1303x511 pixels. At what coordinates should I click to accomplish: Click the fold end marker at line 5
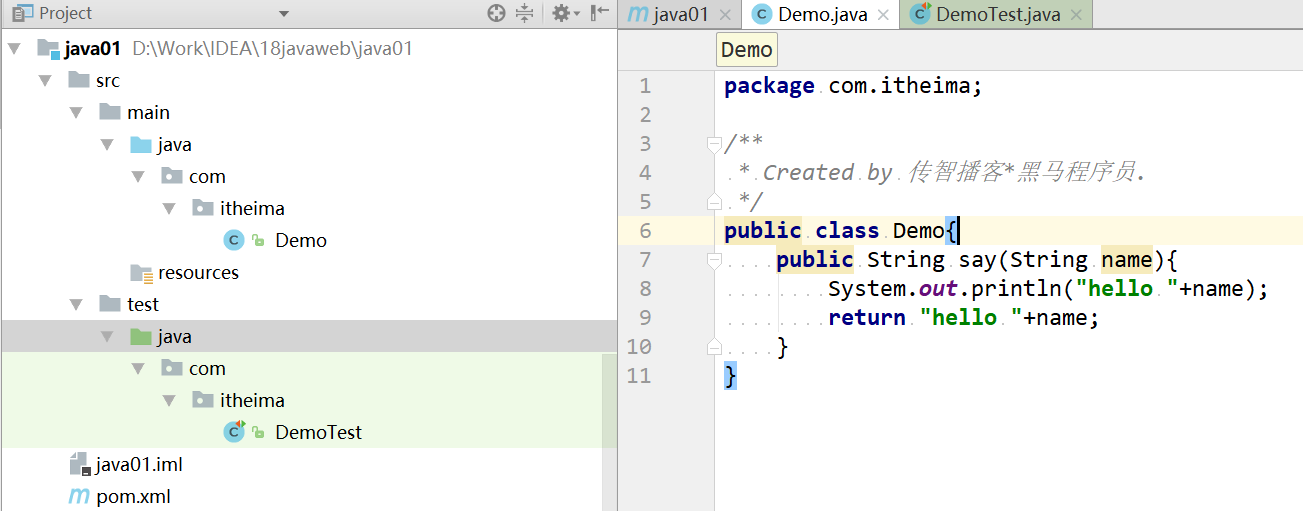[713, 202]
